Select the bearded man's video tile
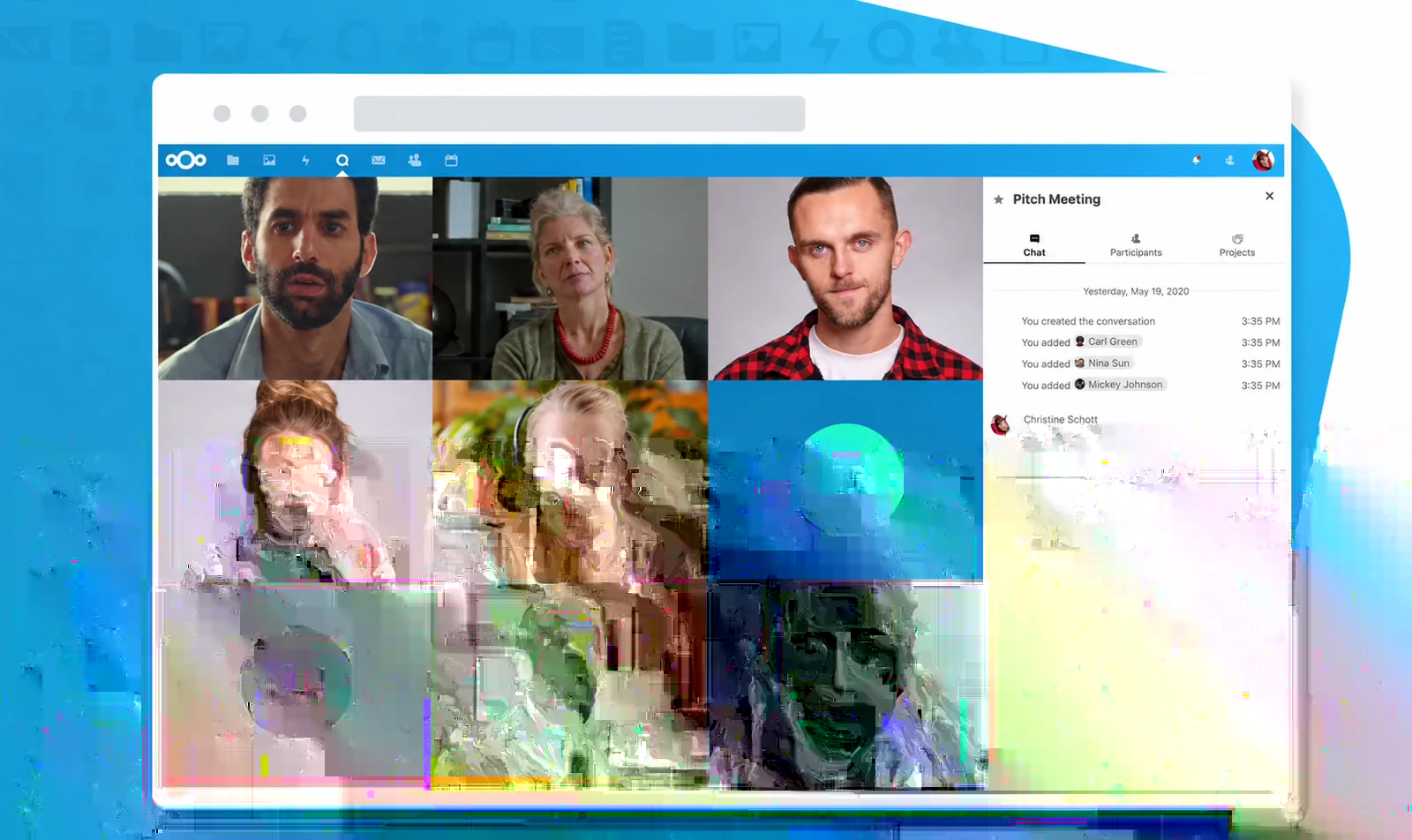 tap(295, 278)
